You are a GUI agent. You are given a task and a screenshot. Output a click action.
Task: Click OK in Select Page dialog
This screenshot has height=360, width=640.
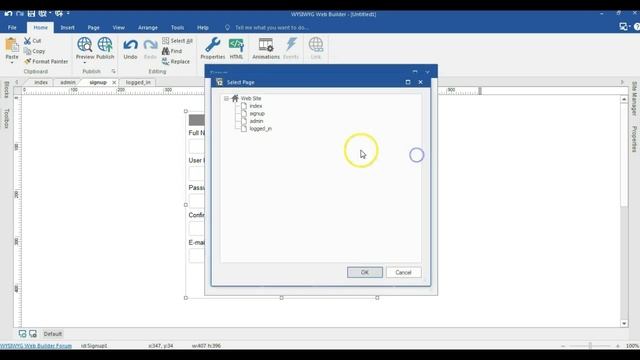pyautogui.click(x=365, y=272)
